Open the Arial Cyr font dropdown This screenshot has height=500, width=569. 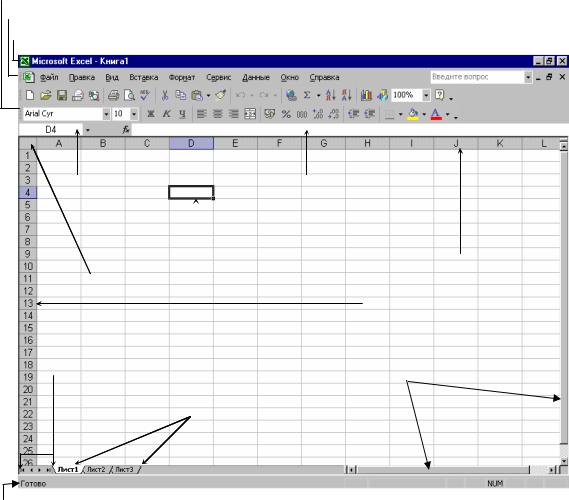[106, 114]
